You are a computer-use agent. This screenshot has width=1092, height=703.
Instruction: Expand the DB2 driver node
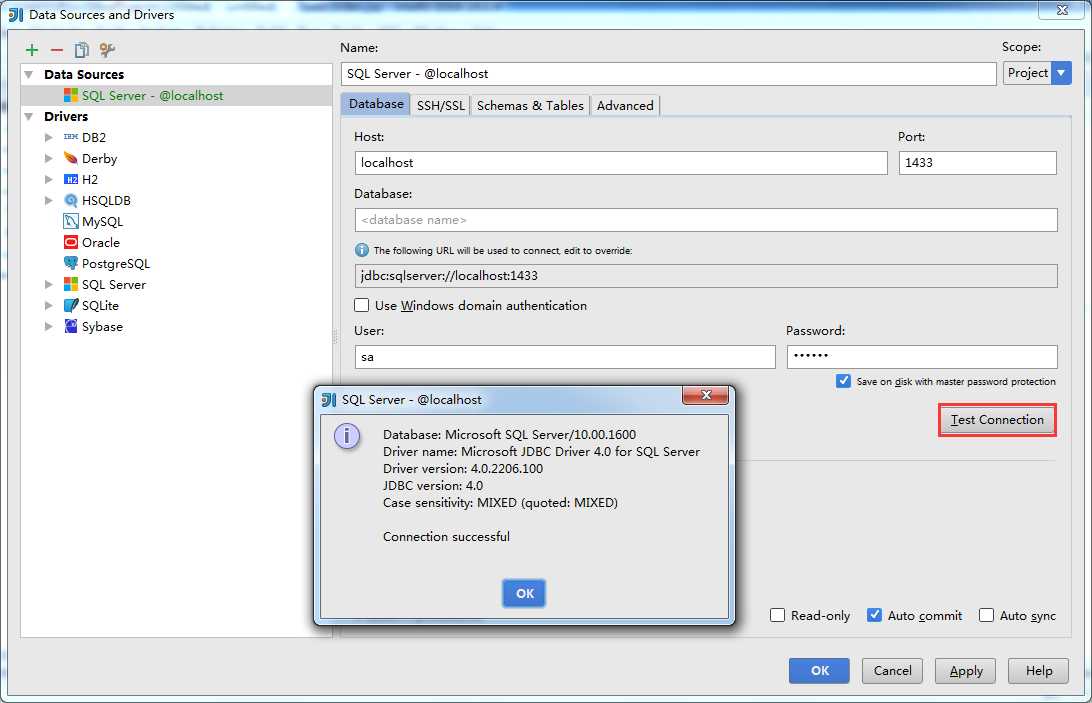click(49, 137)
